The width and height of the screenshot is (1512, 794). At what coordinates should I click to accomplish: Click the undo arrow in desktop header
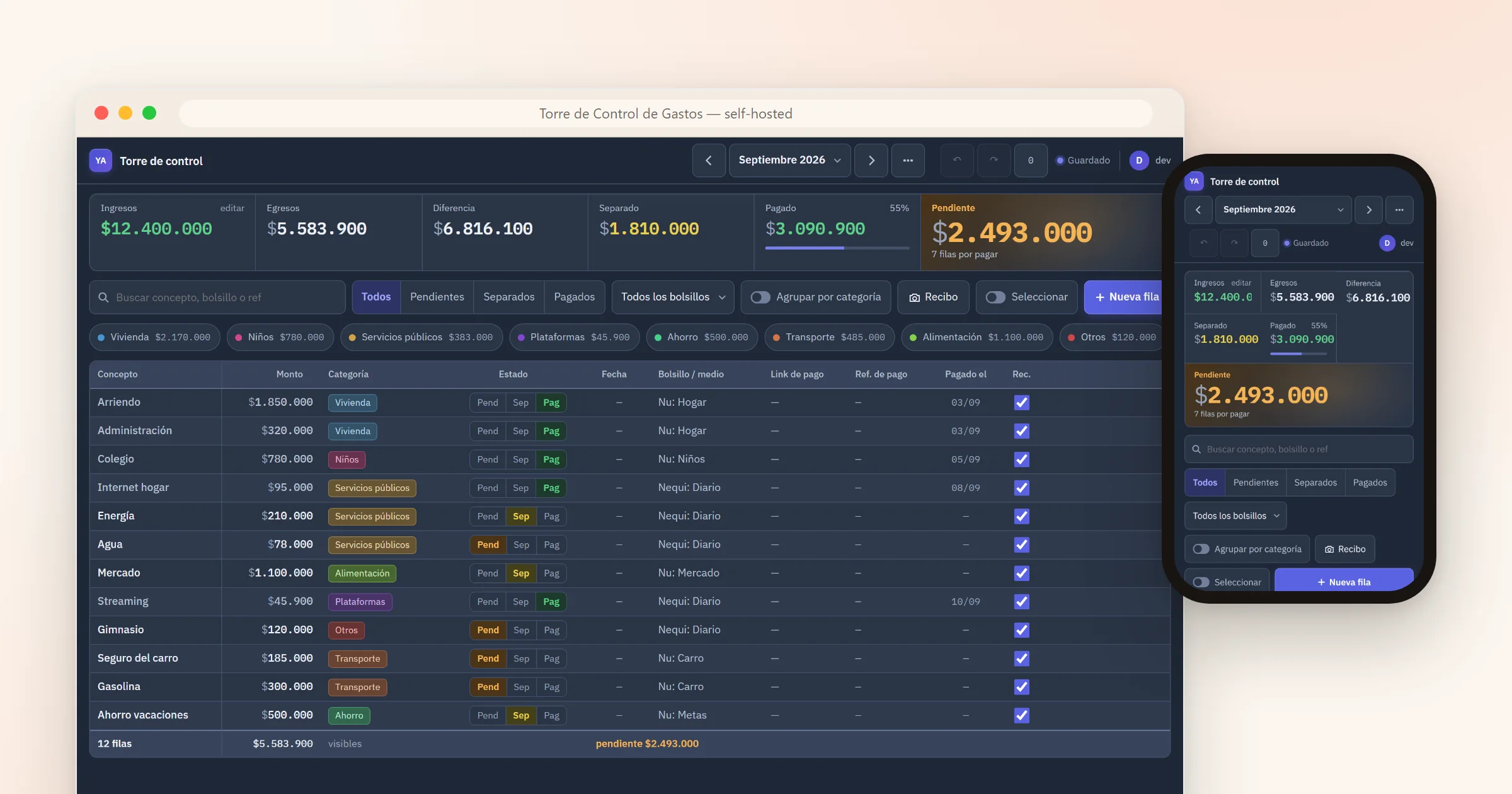coord(957,160)
